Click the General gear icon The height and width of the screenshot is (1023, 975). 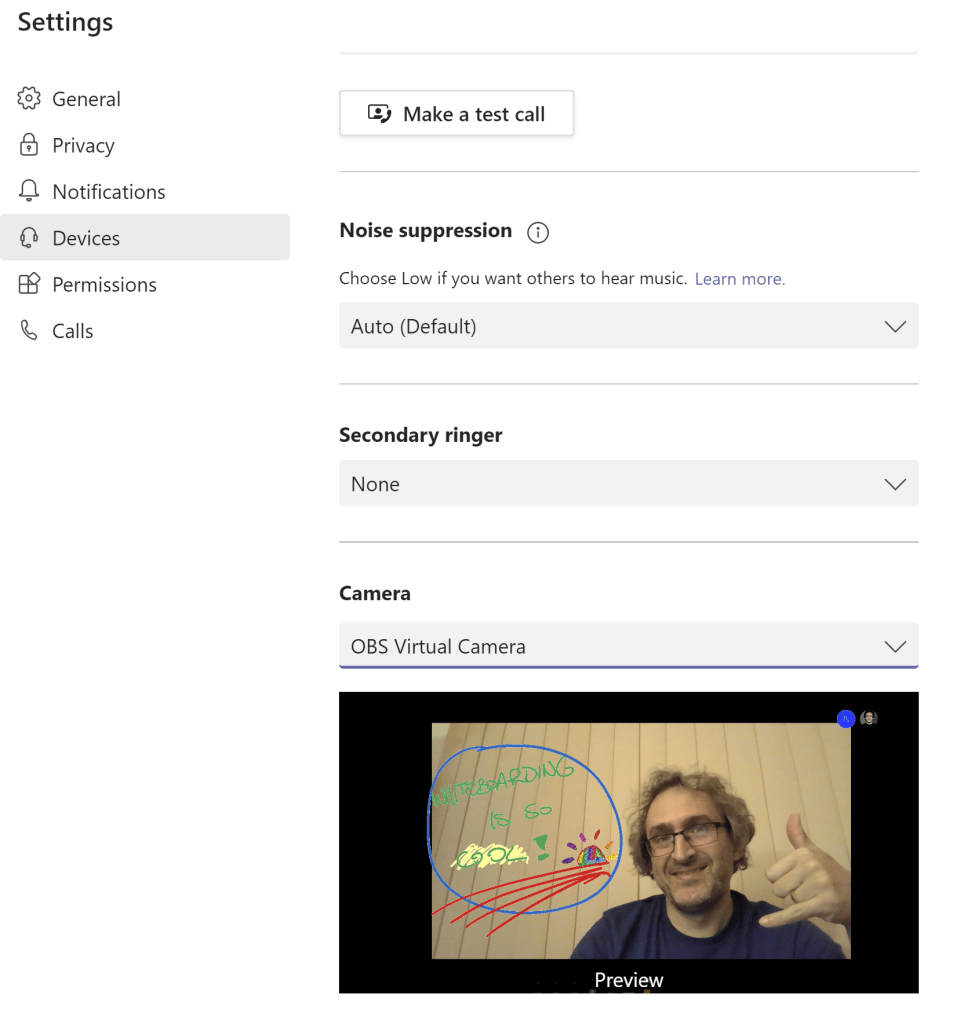pos(29,99)
